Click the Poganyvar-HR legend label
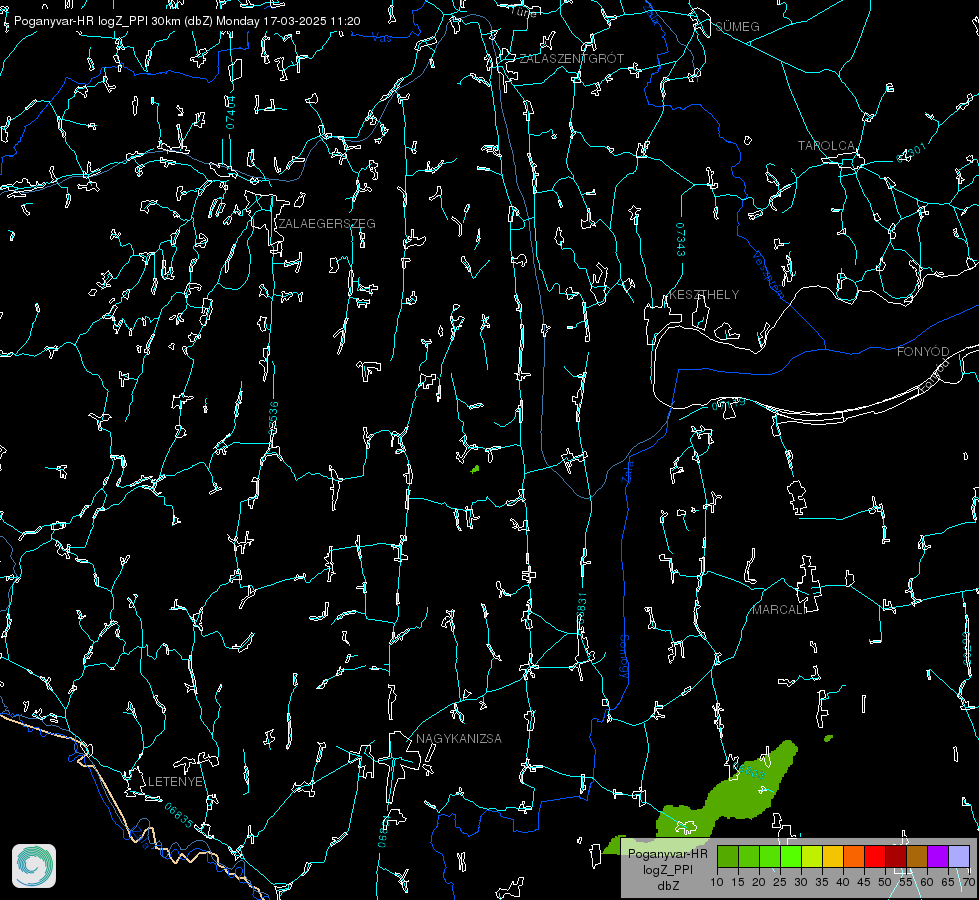The height and width of the screenshot is (900, 979). 668,854
